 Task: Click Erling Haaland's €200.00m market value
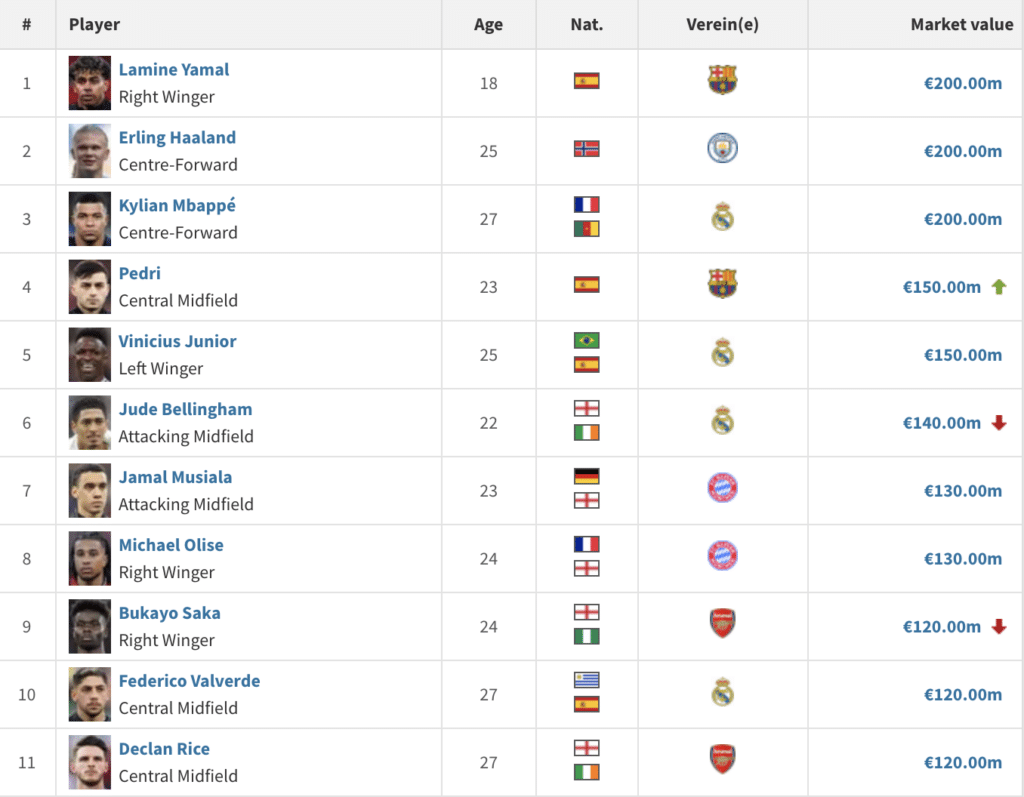962,151
